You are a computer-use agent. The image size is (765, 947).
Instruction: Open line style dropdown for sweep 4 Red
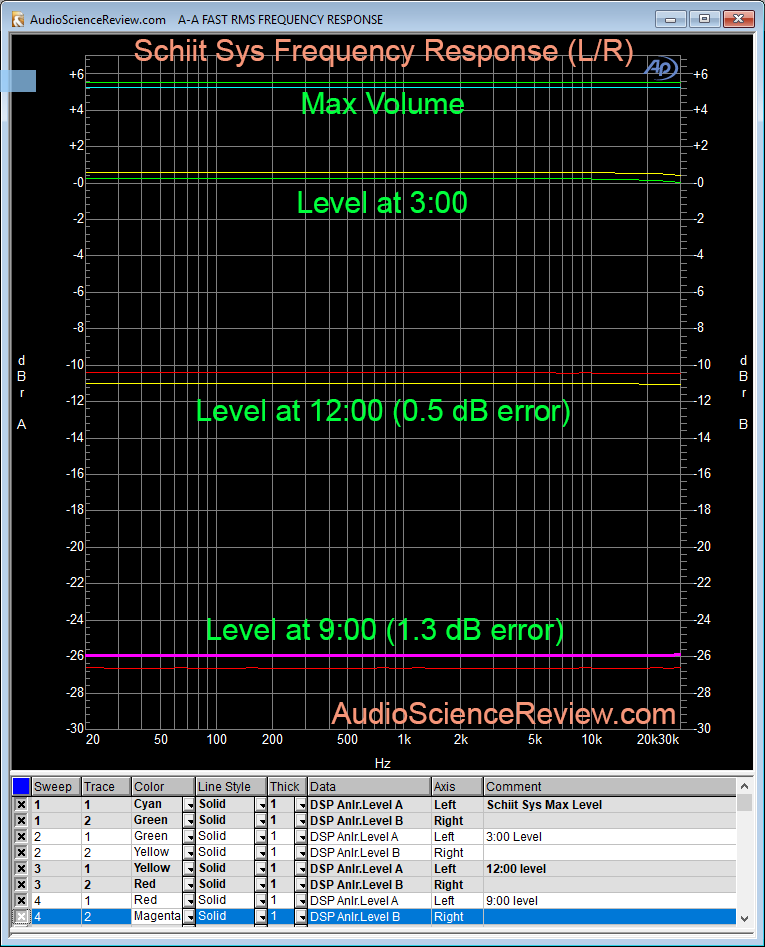261,900
